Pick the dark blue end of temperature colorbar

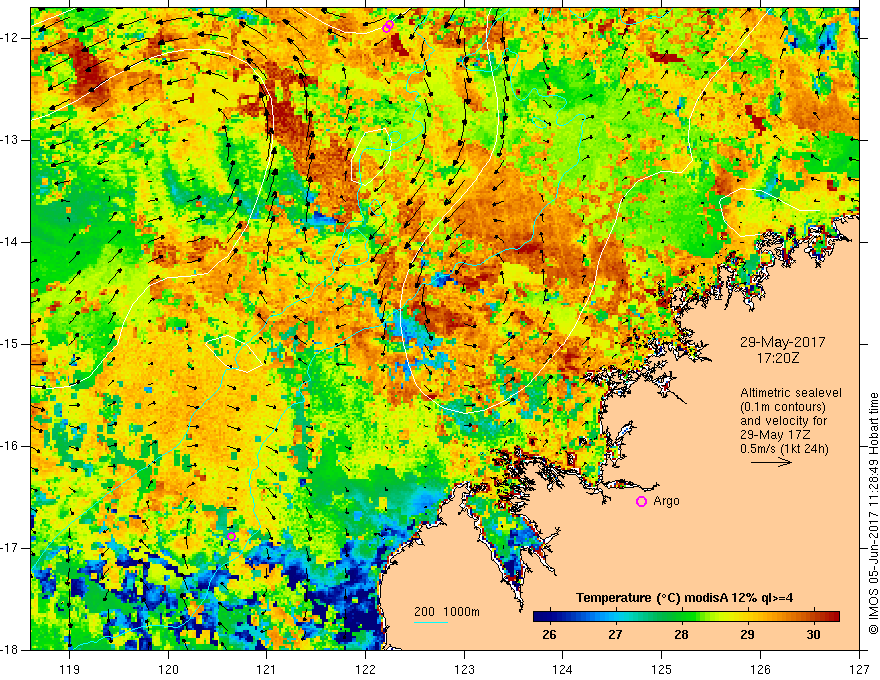pyautogui.click(x=537, y=617)
